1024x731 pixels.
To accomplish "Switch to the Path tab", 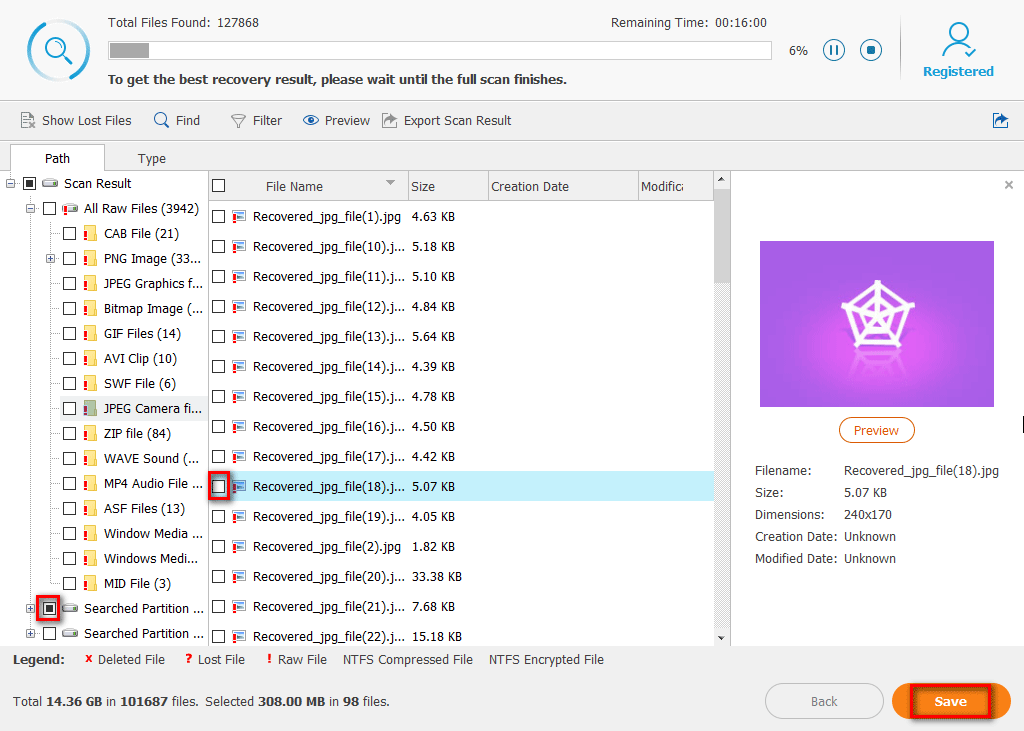I will (57, 158).
